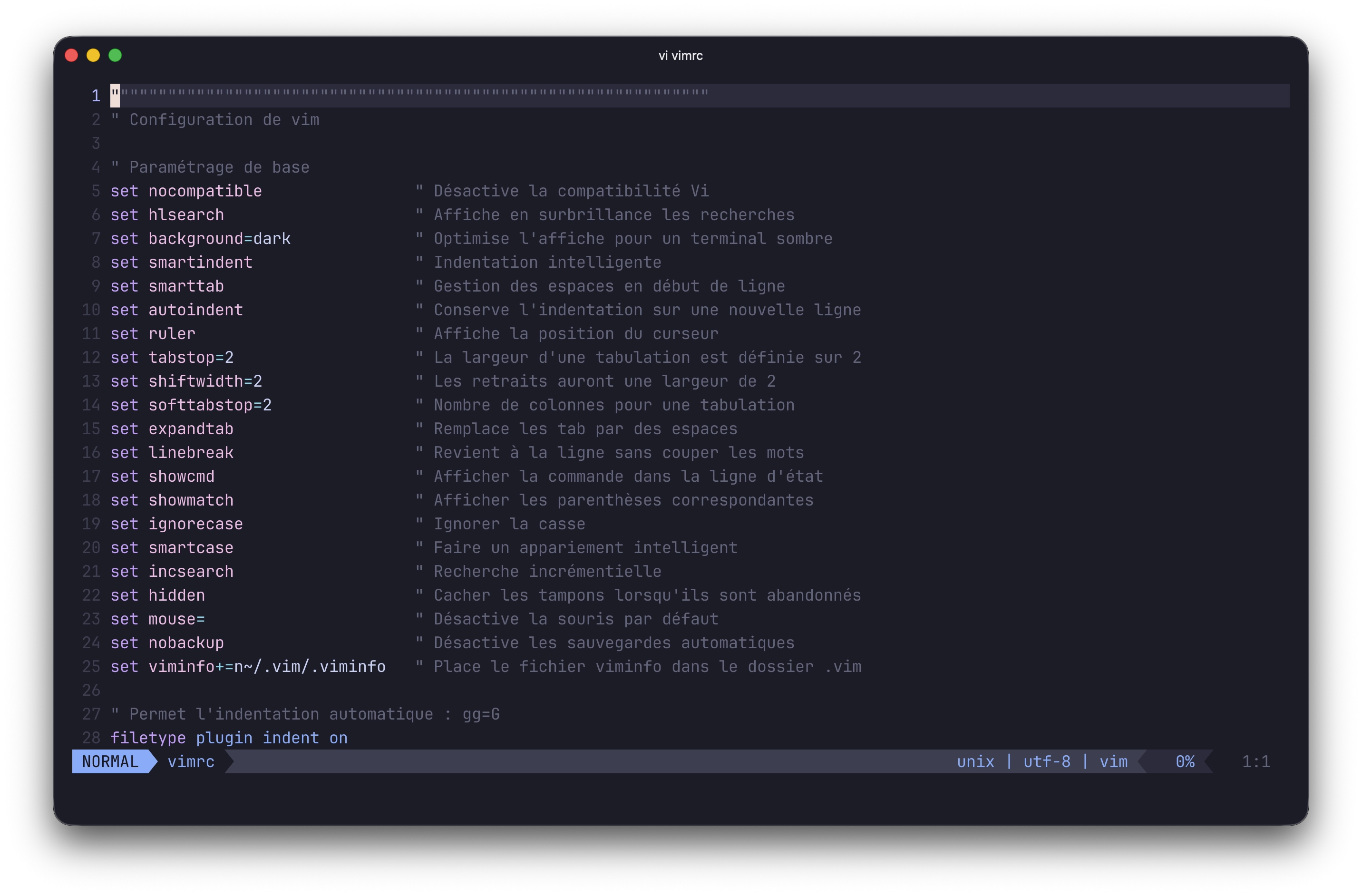Click comment 'Optimise l'affiche pour un terminal sombre'
The width and height of the screenshot is (1362, 896).
click(633, 238)
